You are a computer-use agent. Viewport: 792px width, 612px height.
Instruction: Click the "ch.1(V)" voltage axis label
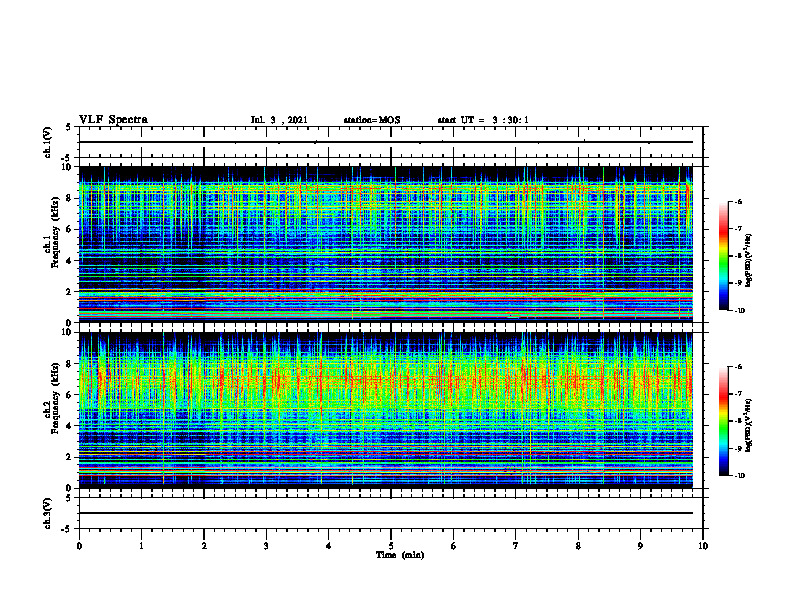(48, 142)
